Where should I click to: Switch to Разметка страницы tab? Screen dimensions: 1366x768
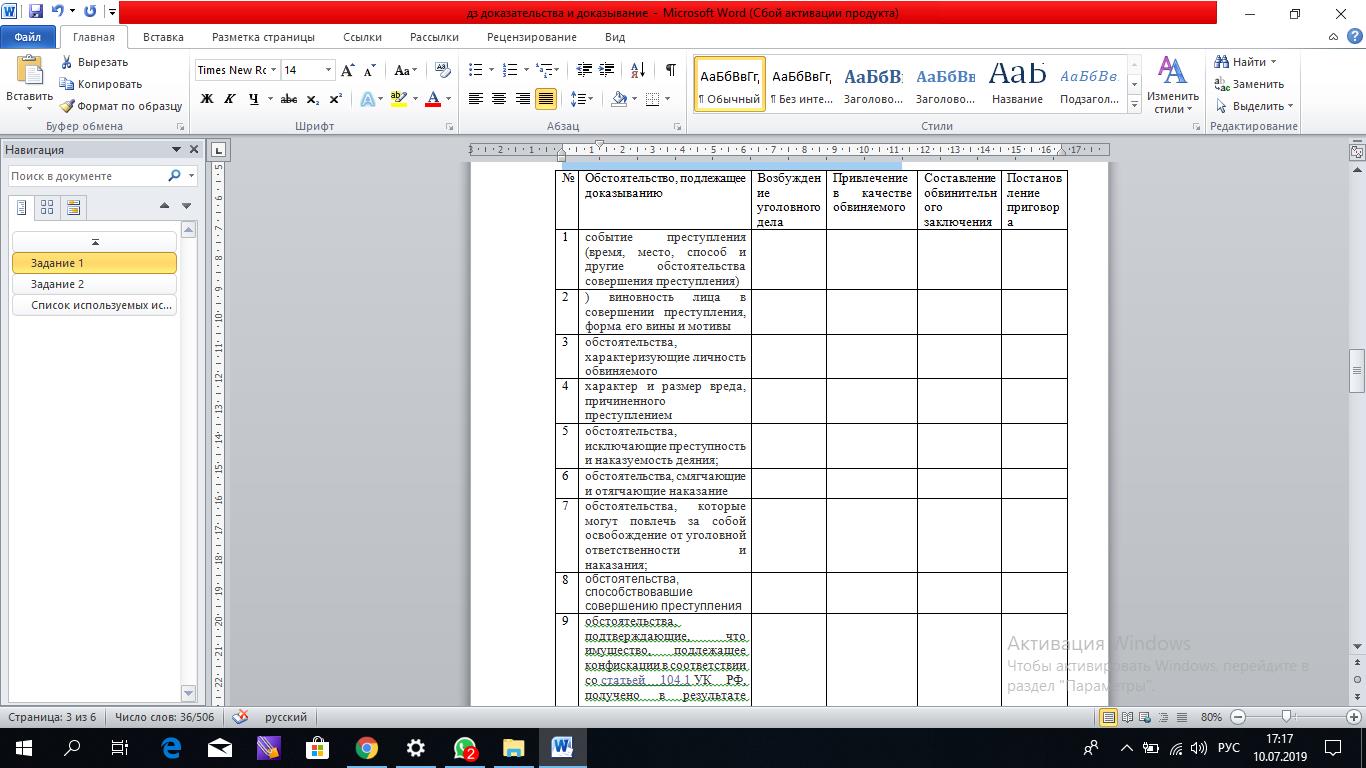point(263,37)
